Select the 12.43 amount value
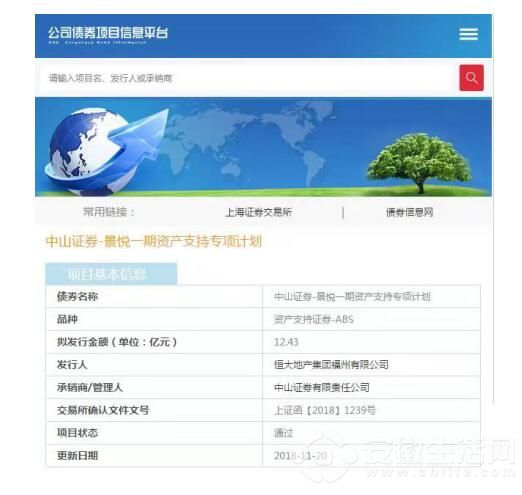522x495 pixels. click(286, 342)
